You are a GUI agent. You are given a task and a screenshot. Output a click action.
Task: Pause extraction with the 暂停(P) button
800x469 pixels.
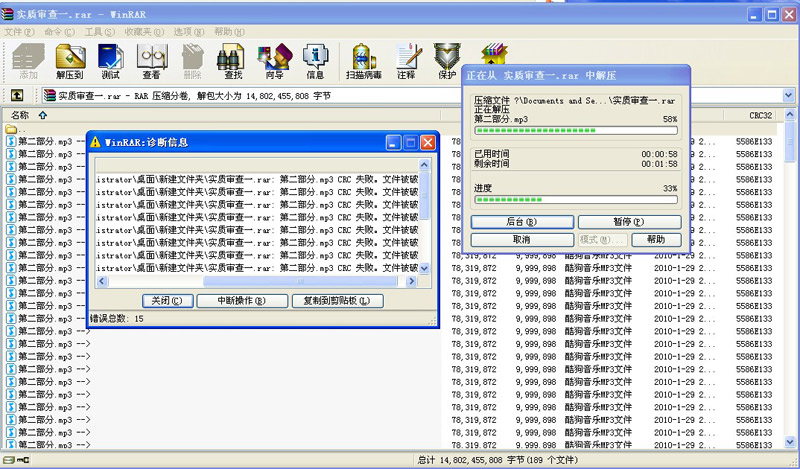(629, 222)
